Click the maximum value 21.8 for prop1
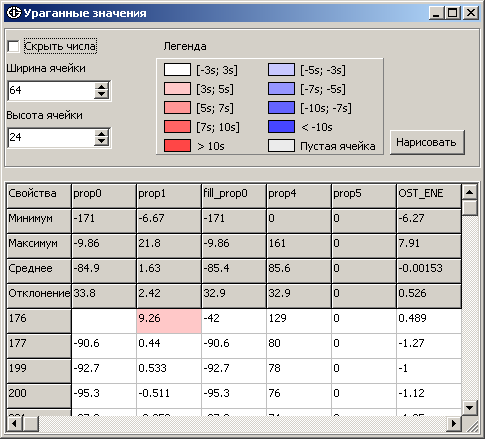 pos(169,246)
